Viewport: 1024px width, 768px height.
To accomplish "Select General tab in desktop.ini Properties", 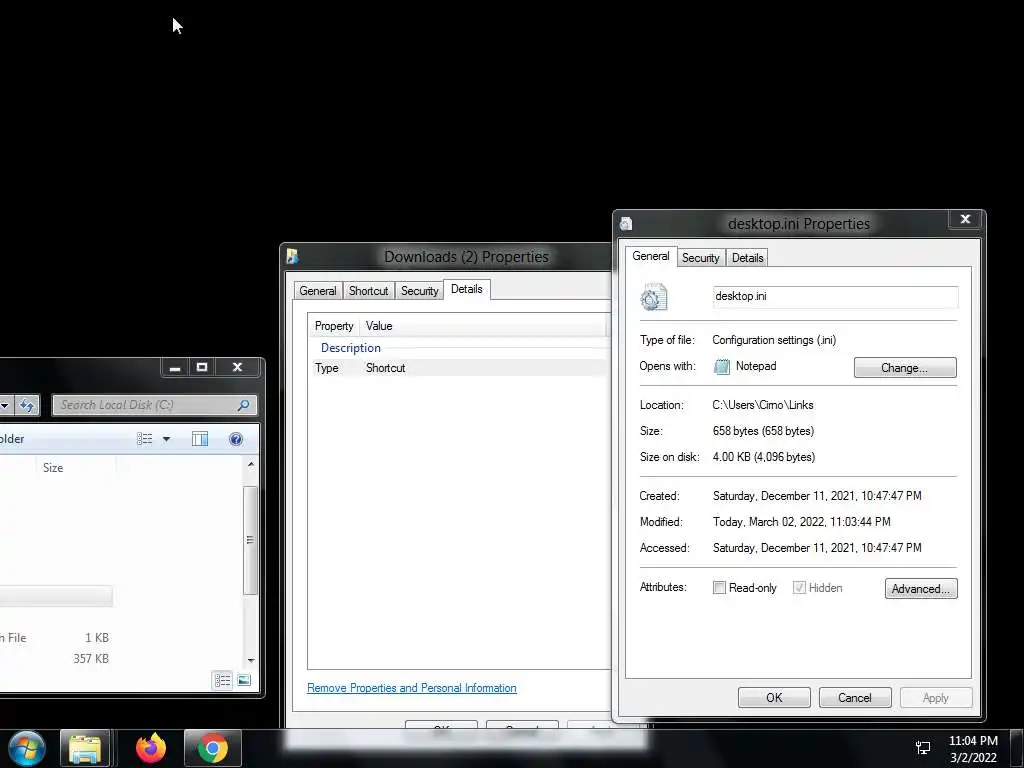I will point(650,256).
